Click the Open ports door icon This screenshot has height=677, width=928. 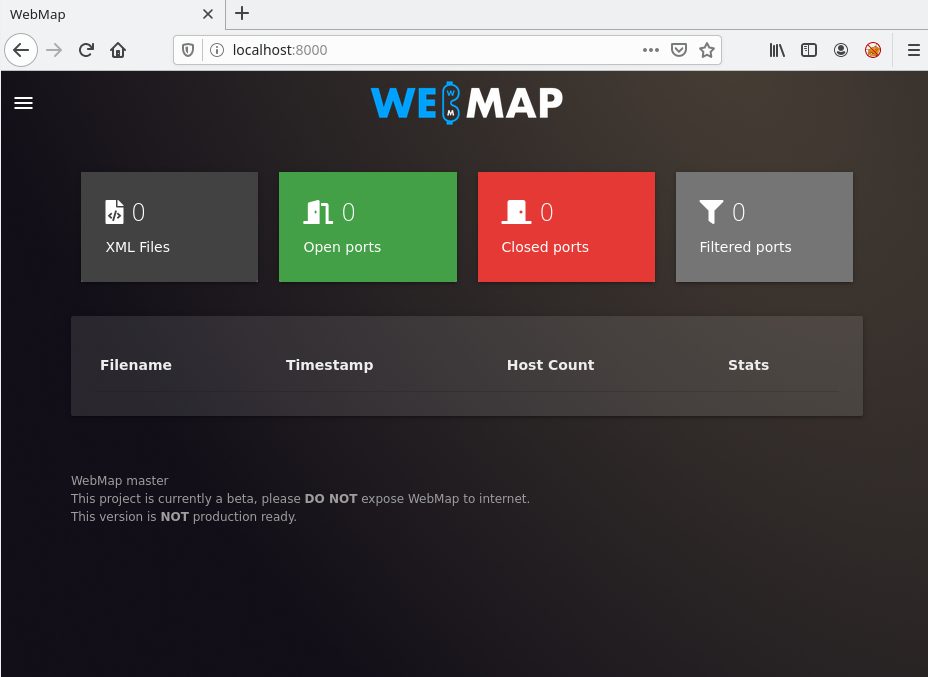coord(318,212)
